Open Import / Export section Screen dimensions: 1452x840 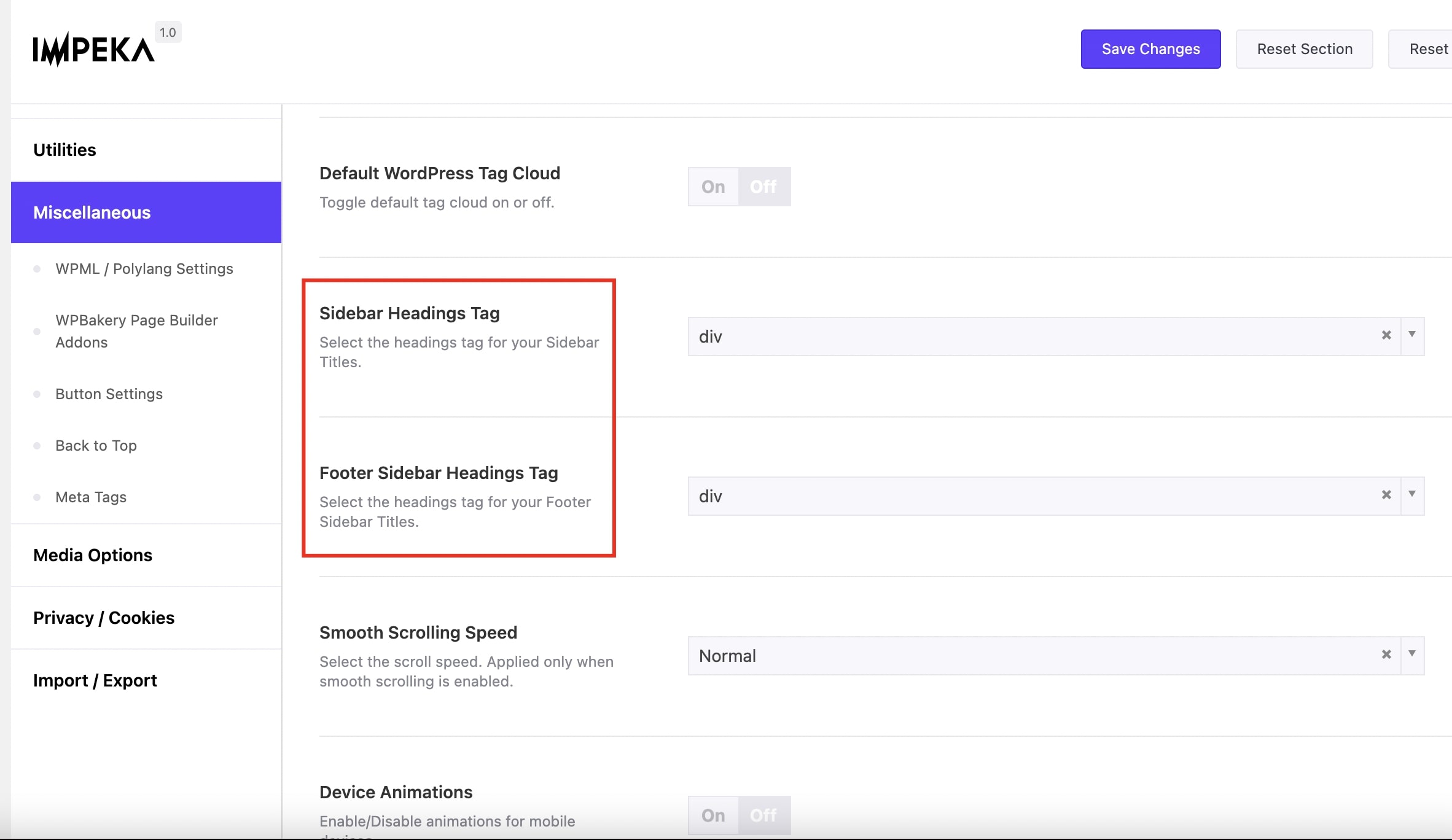(95, 680)
